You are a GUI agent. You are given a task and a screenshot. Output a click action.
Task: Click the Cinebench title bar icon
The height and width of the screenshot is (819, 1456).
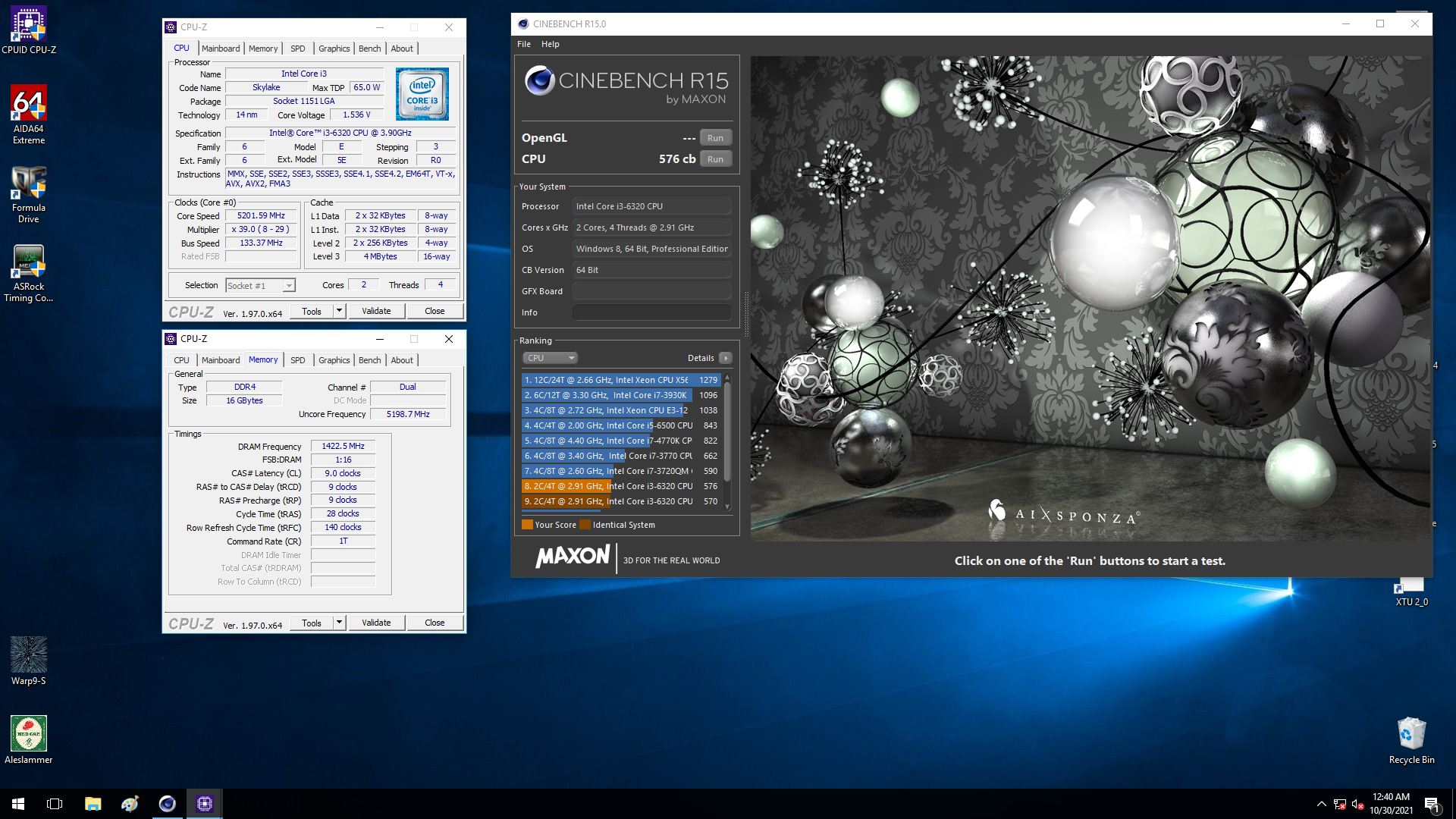(x=522, y=24)
